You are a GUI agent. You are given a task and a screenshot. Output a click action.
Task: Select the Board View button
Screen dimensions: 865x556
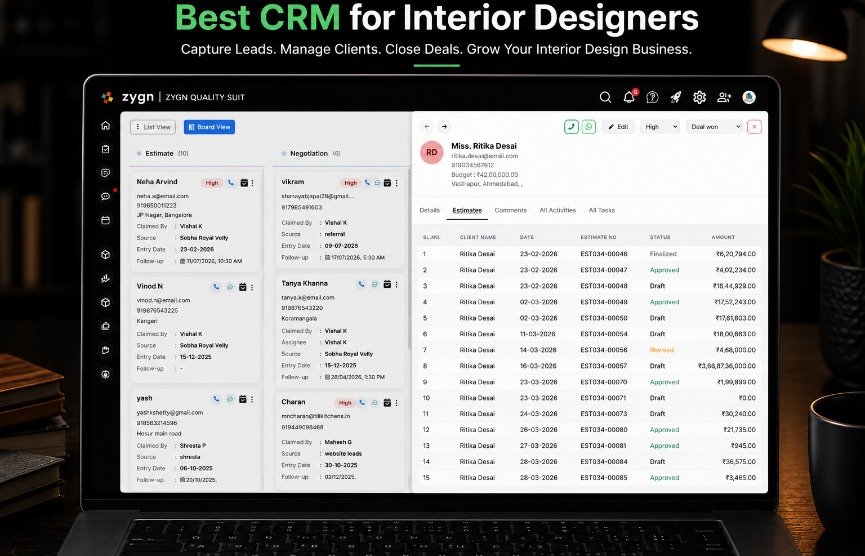click(x=209, y=127)
